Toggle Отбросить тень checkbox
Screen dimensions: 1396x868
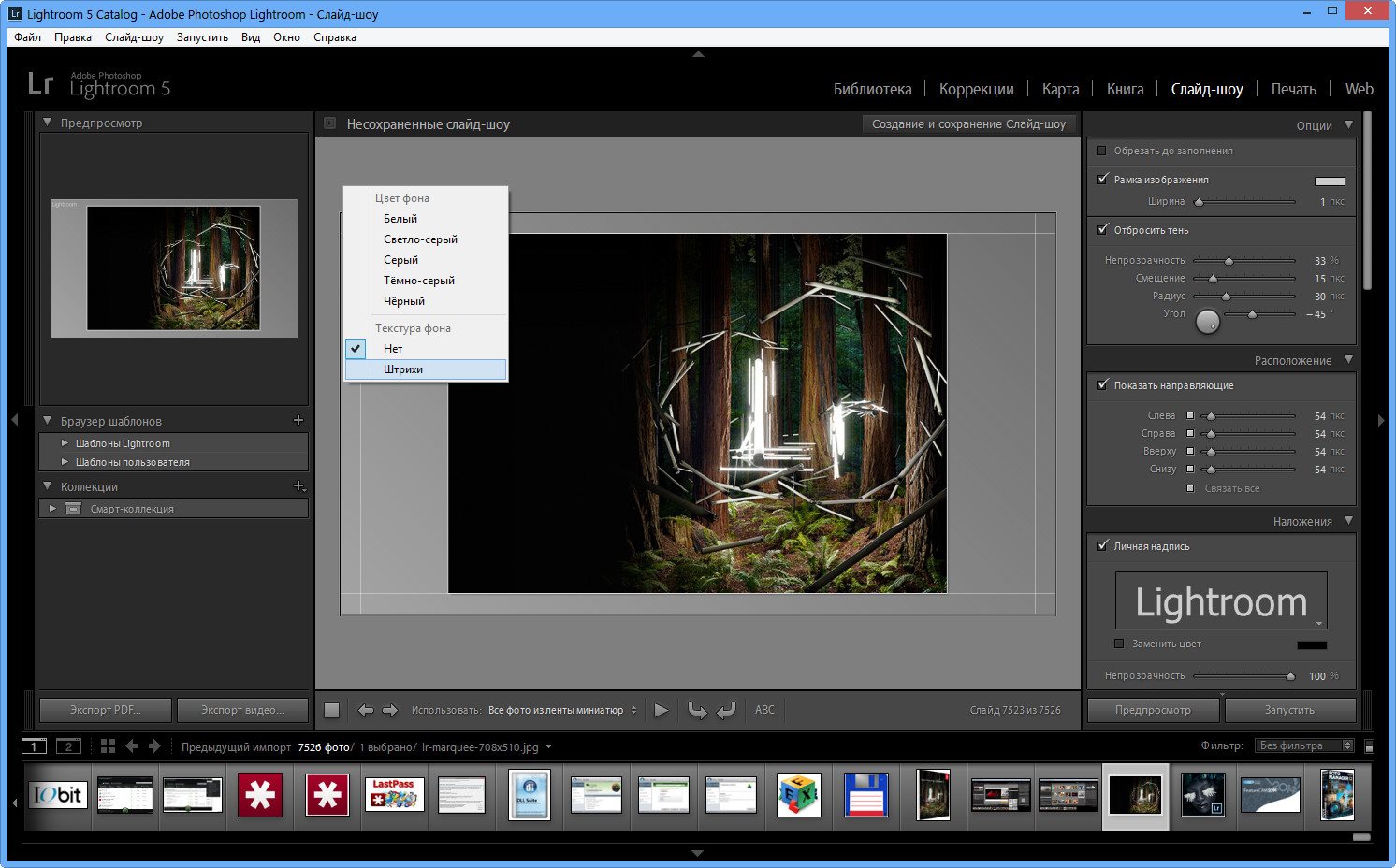pyautogui.click(x=1102, y=229)
